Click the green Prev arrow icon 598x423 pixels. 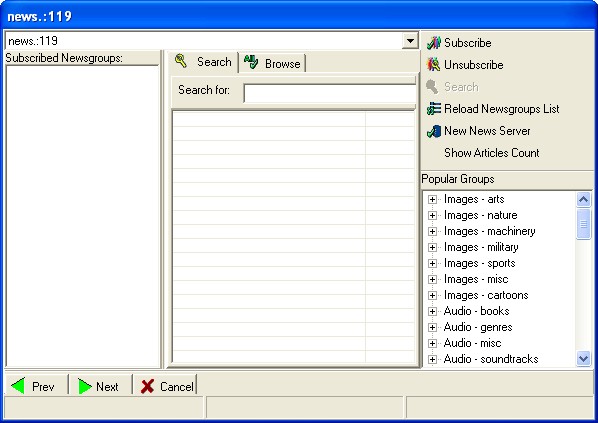18,386
